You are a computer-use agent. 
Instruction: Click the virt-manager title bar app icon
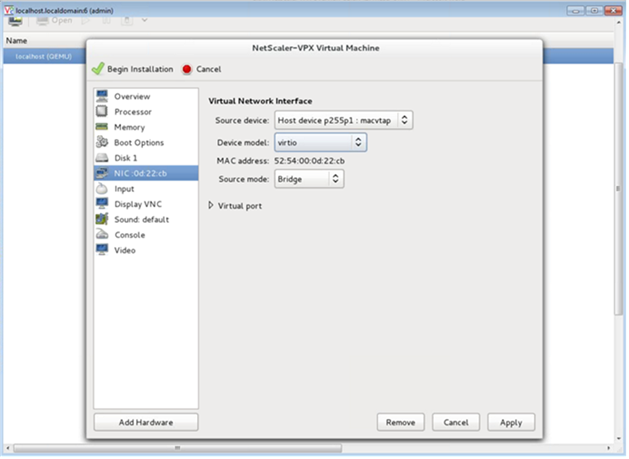9,10
